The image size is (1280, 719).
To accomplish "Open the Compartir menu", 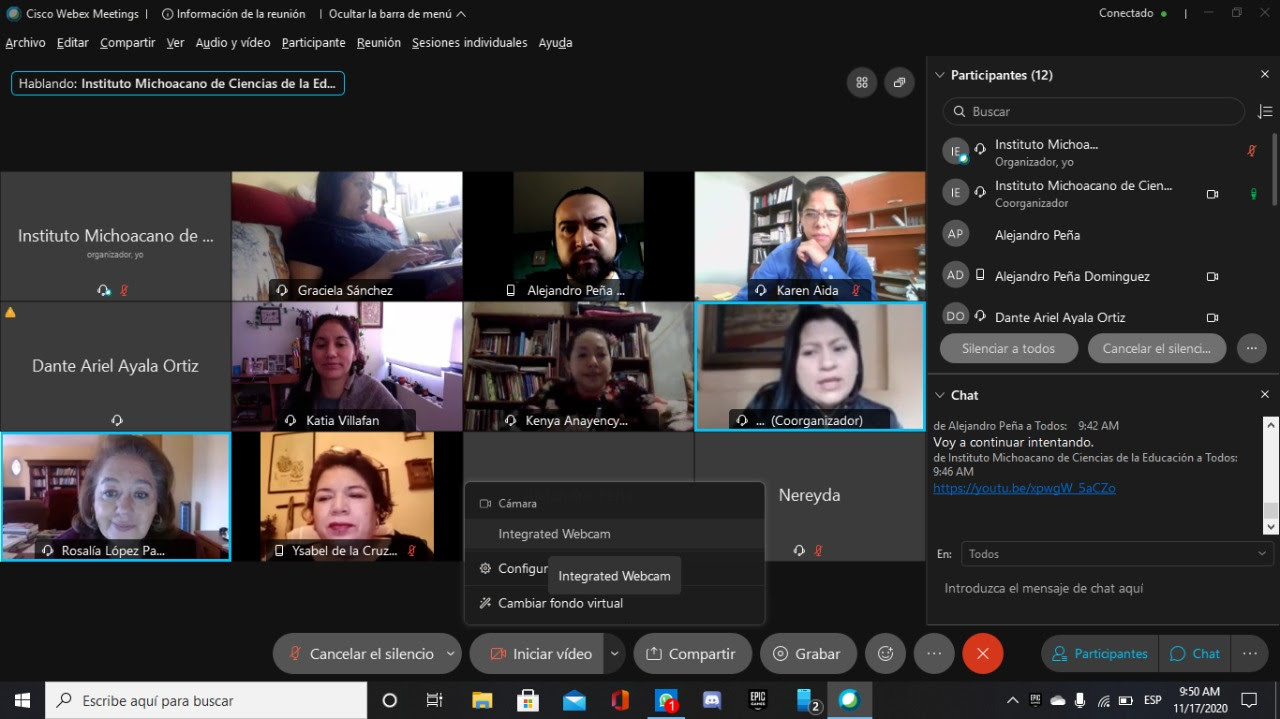I will [x=127, y=43].
